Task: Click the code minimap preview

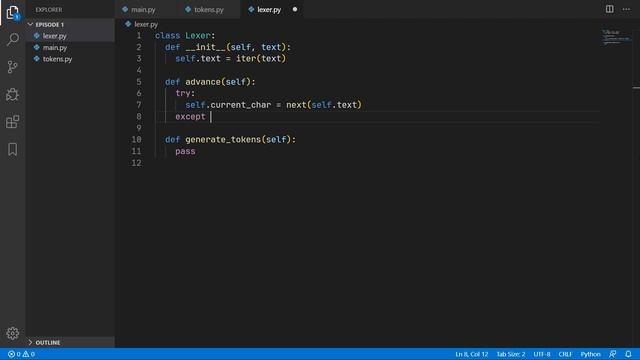Action: tap(616, 37)
